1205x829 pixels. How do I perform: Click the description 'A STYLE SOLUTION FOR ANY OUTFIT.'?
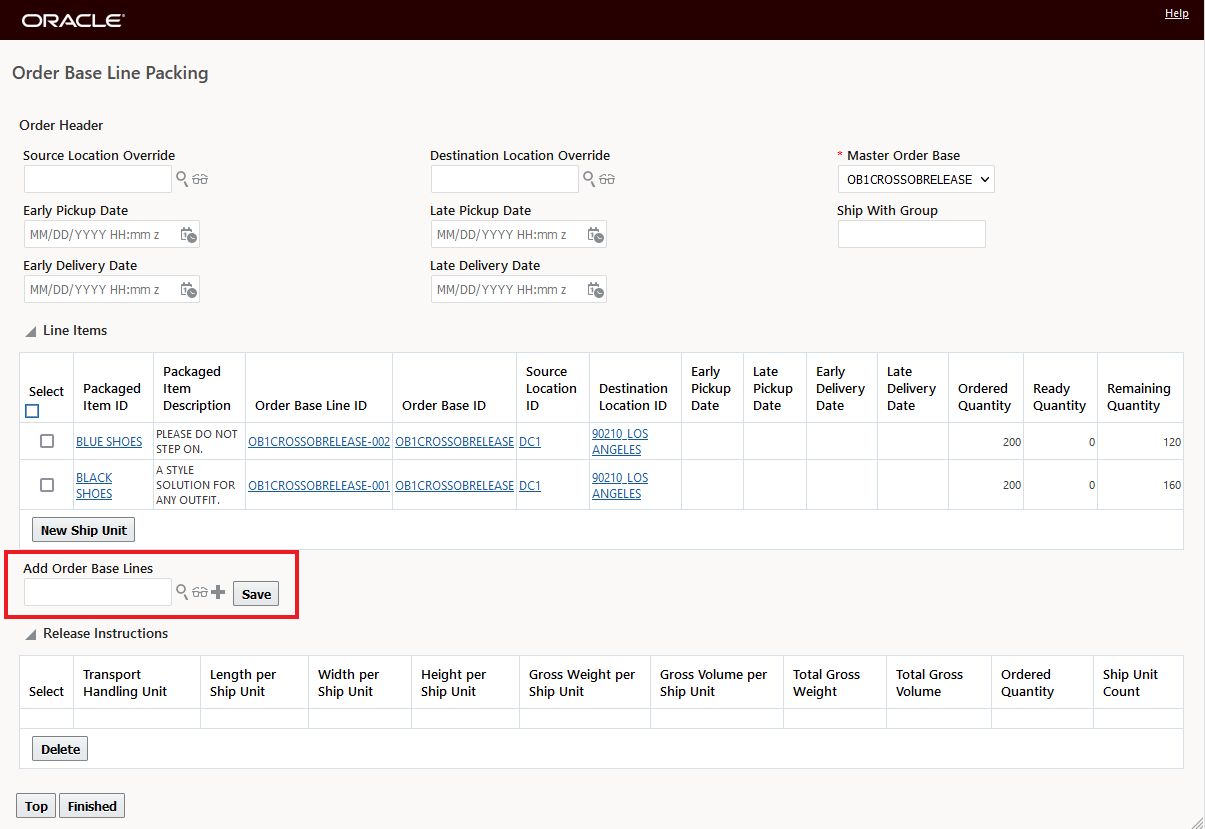point(196,485)
